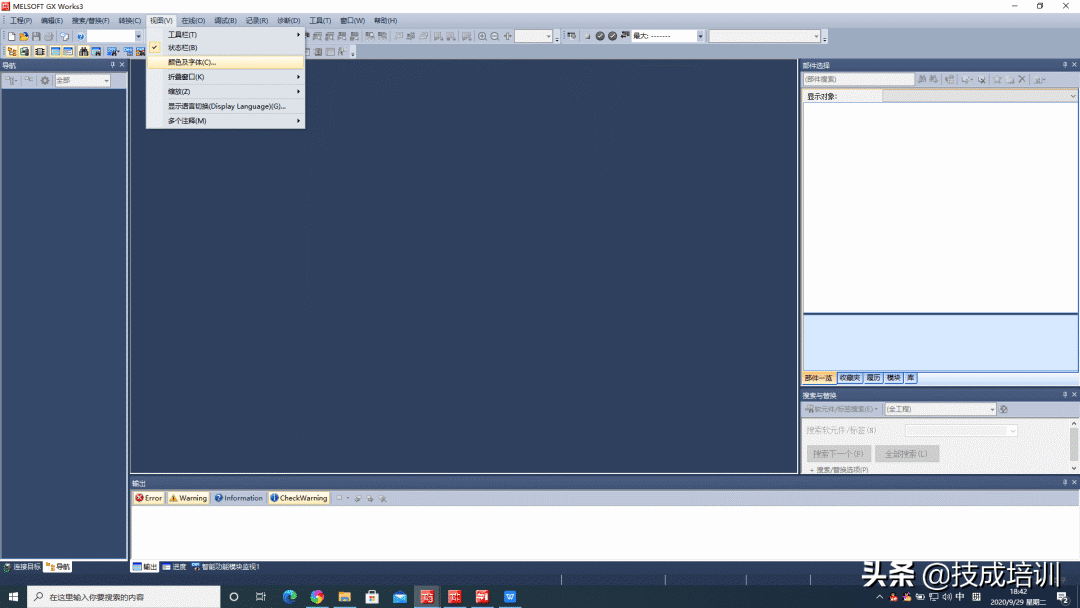
Task: Expand 搜索/替换选项(P) in search panel
Action: 839,470
